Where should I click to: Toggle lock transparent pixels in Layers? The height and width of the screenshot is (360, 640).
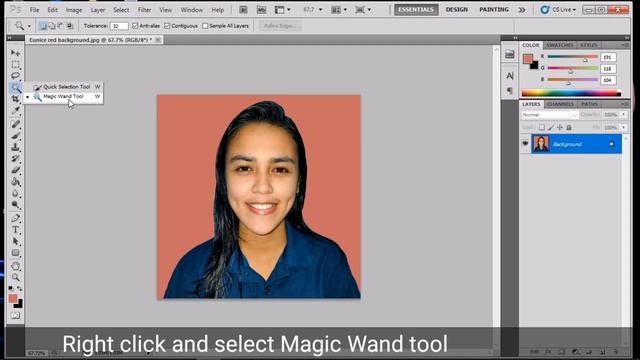click(542, 127)
